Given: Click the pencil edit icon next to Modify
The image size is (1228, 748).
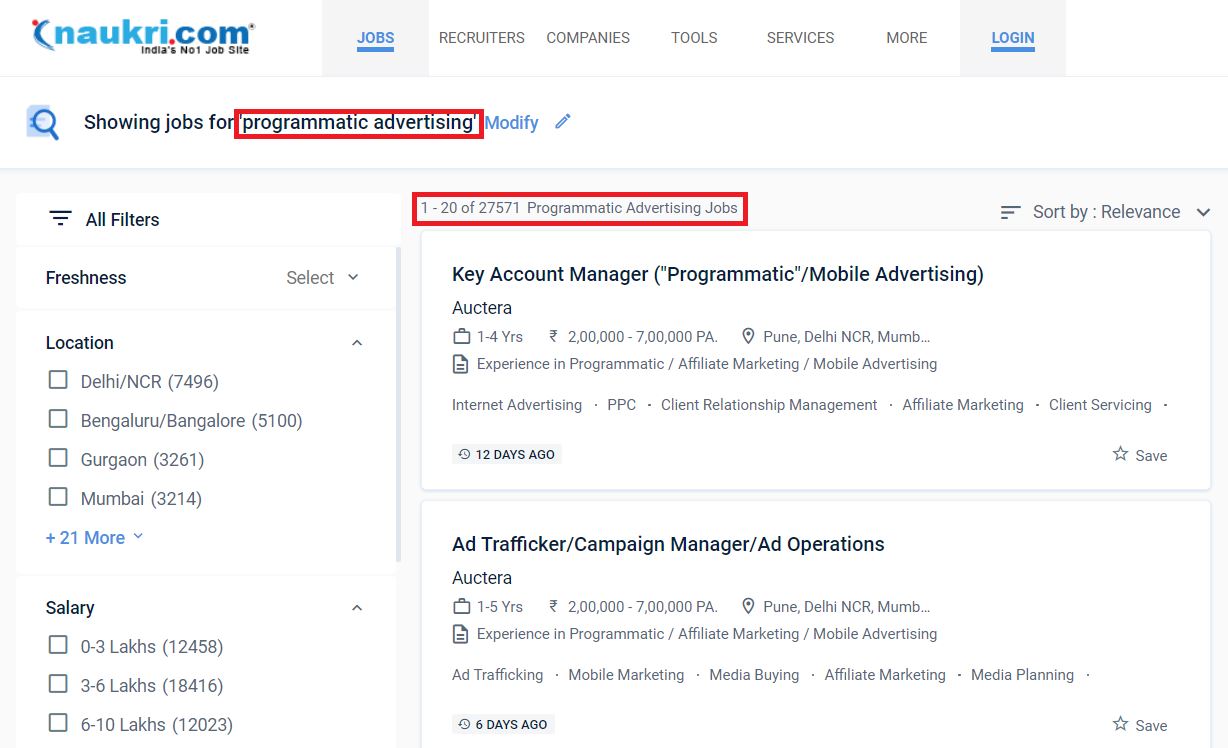Looking at the screenshot, I should (x=563, y=122).
